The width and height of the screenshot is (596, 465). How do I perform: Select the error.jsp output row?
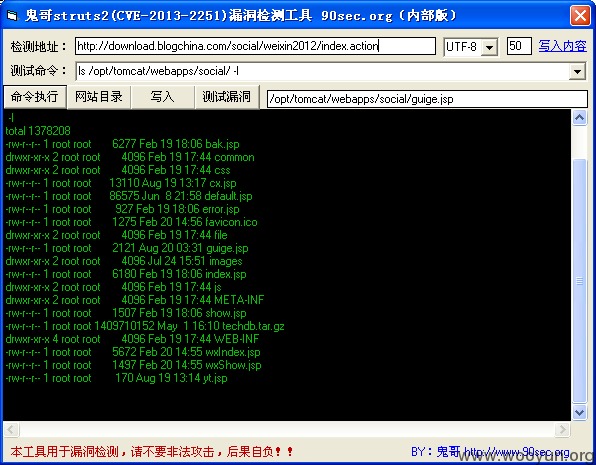pos(122,209)
